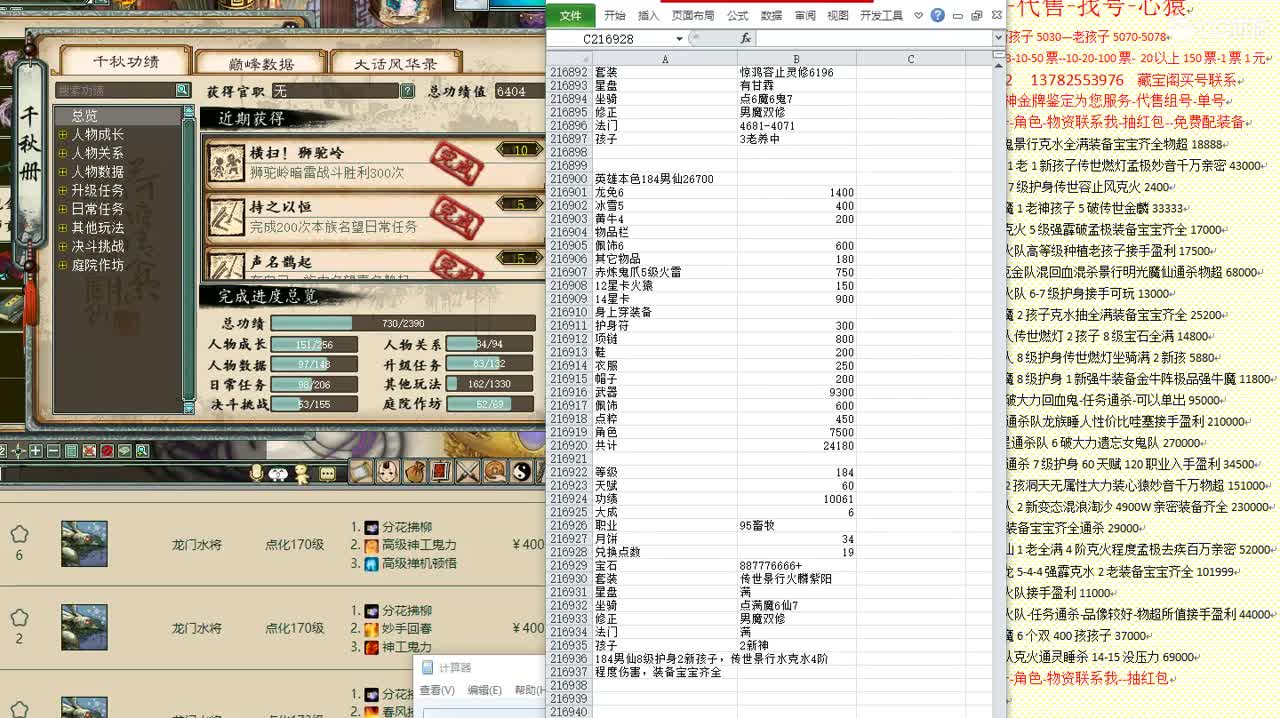
Task: Open the 编辑(E) menu in calculator window
Action: coord(485,690)
